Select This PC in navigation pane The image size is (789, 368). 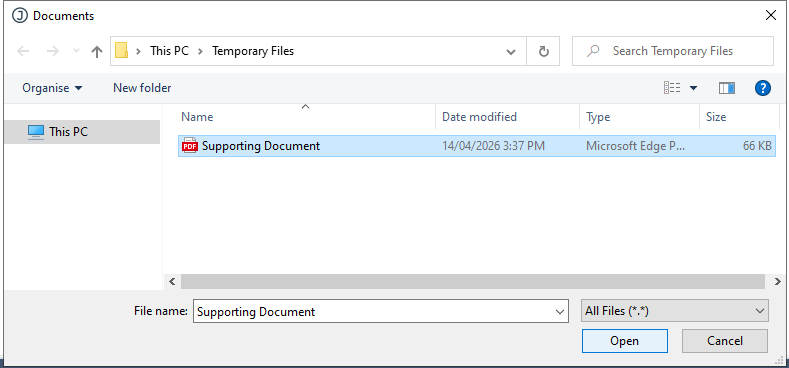pyautogui.click(x=82, y=132)
